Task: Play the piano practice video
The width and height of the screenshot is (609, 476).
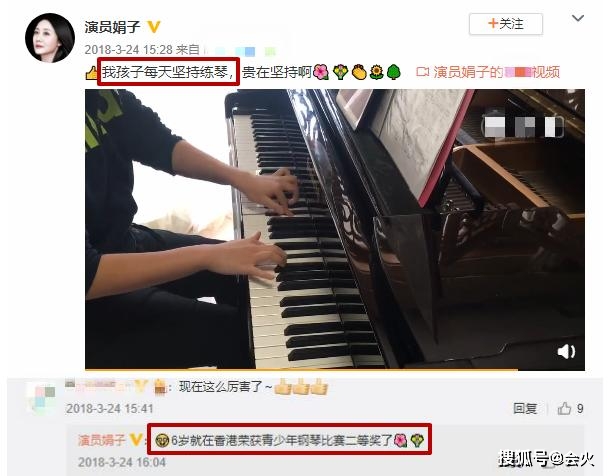Action: 335,229
